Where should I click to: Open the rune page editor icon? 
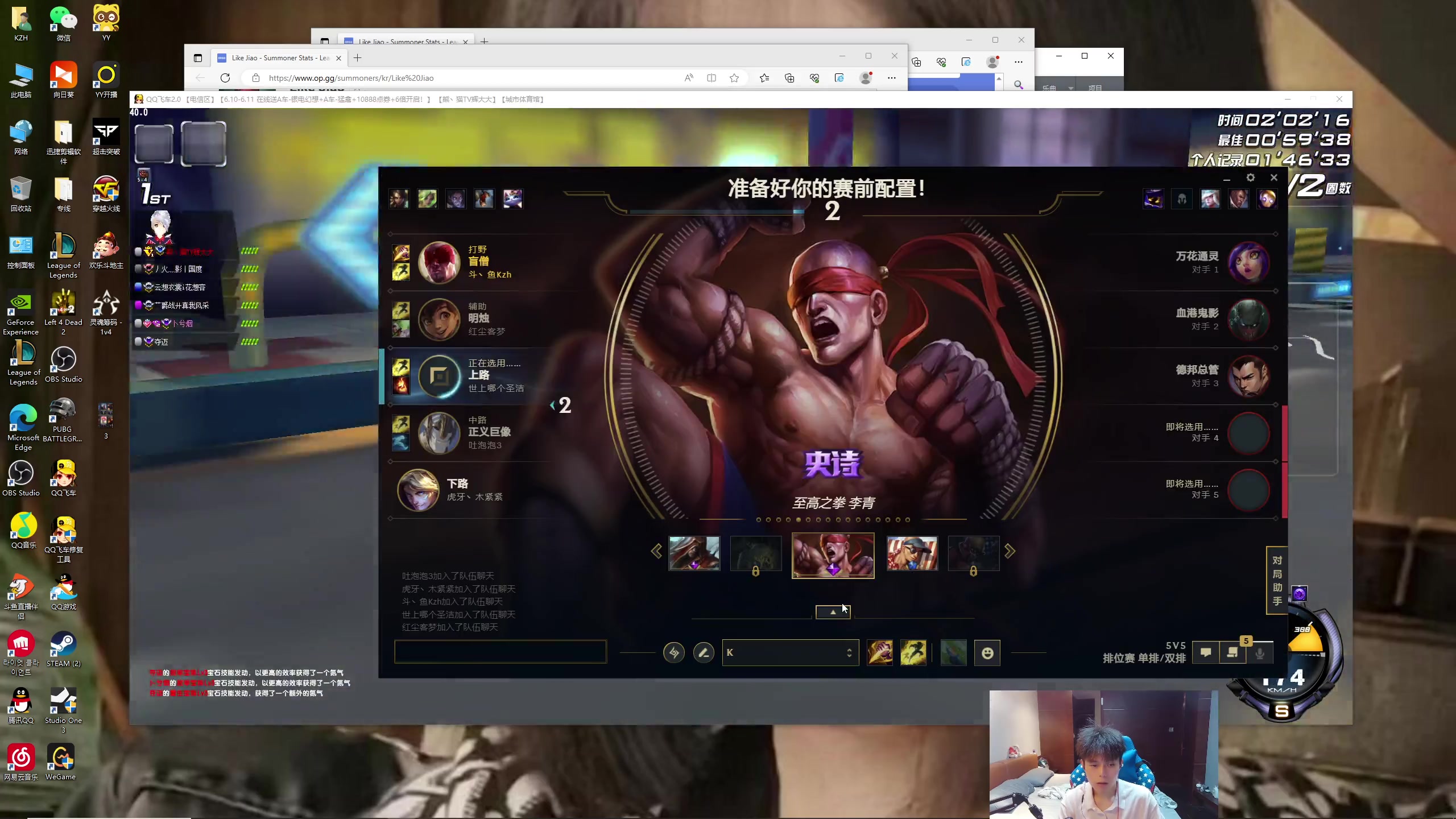pos(674,652)
